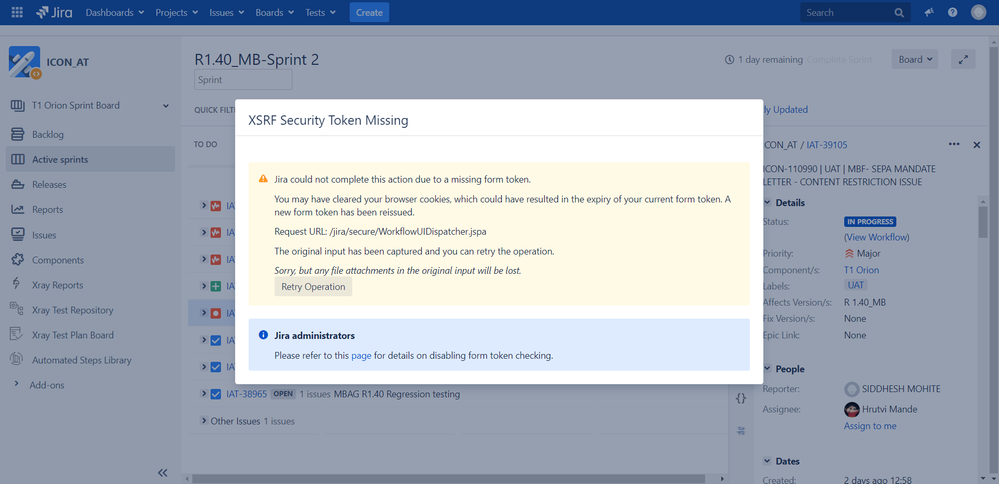Click the warning triangle icon in dialog
Screen dimensions: 999x484
click(263, 179)
